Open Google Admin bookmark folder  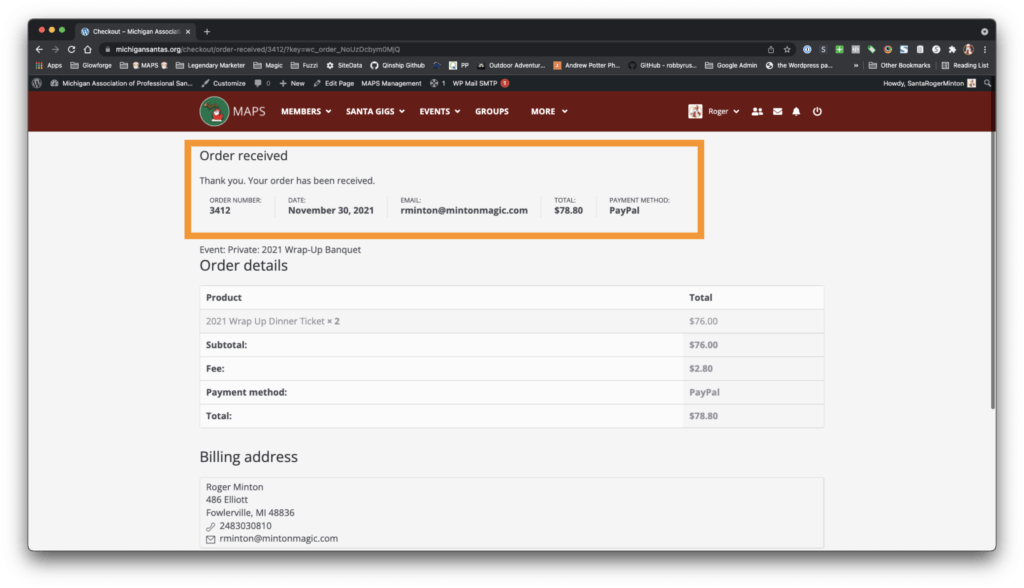(731, 65)
